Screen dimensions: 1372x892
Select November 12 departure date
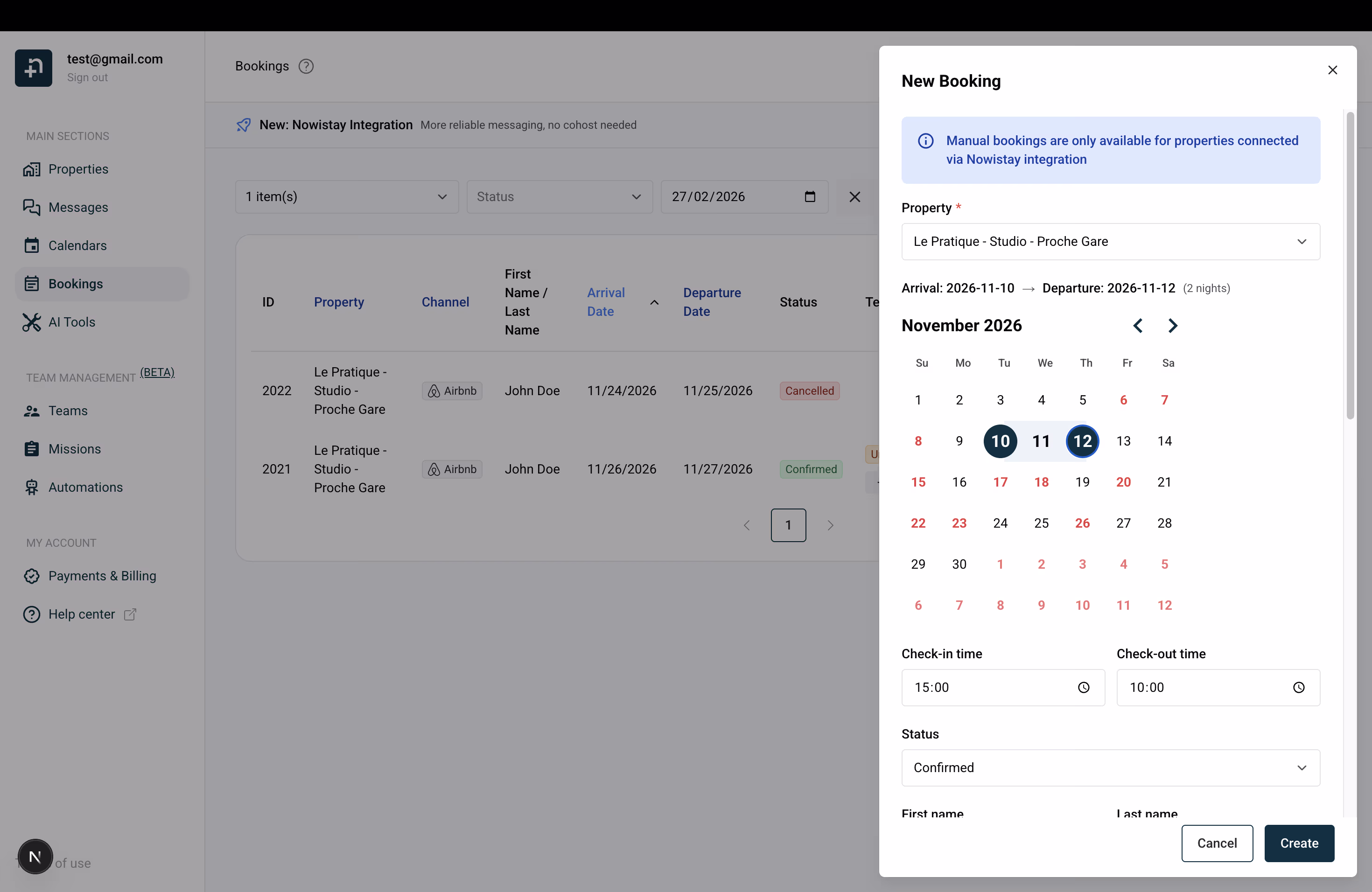coord(1082,441)
